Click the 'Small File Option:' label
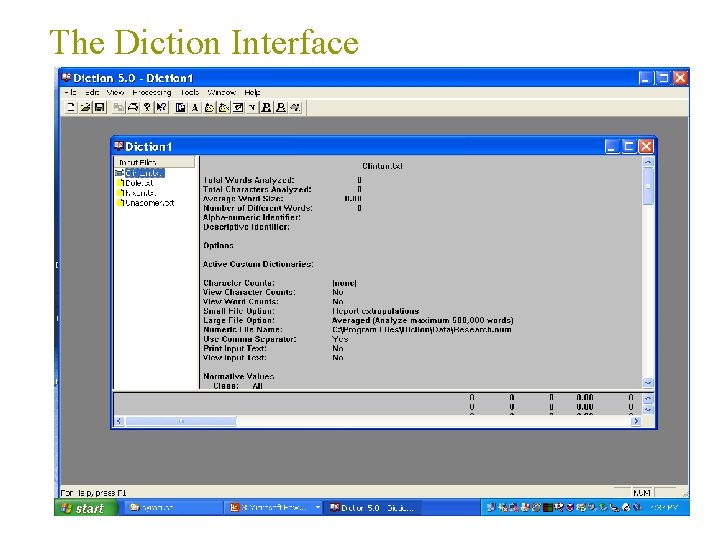Screen dimensions: 720x540 tap(239, 311)
